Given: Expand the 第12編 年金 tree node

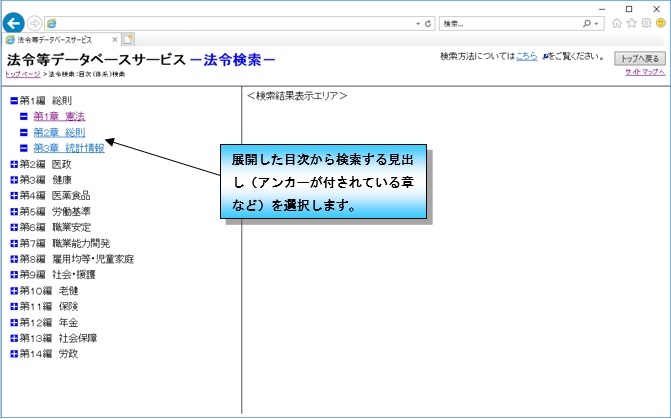Looking at the screenshot, I should tap(13, 322).
